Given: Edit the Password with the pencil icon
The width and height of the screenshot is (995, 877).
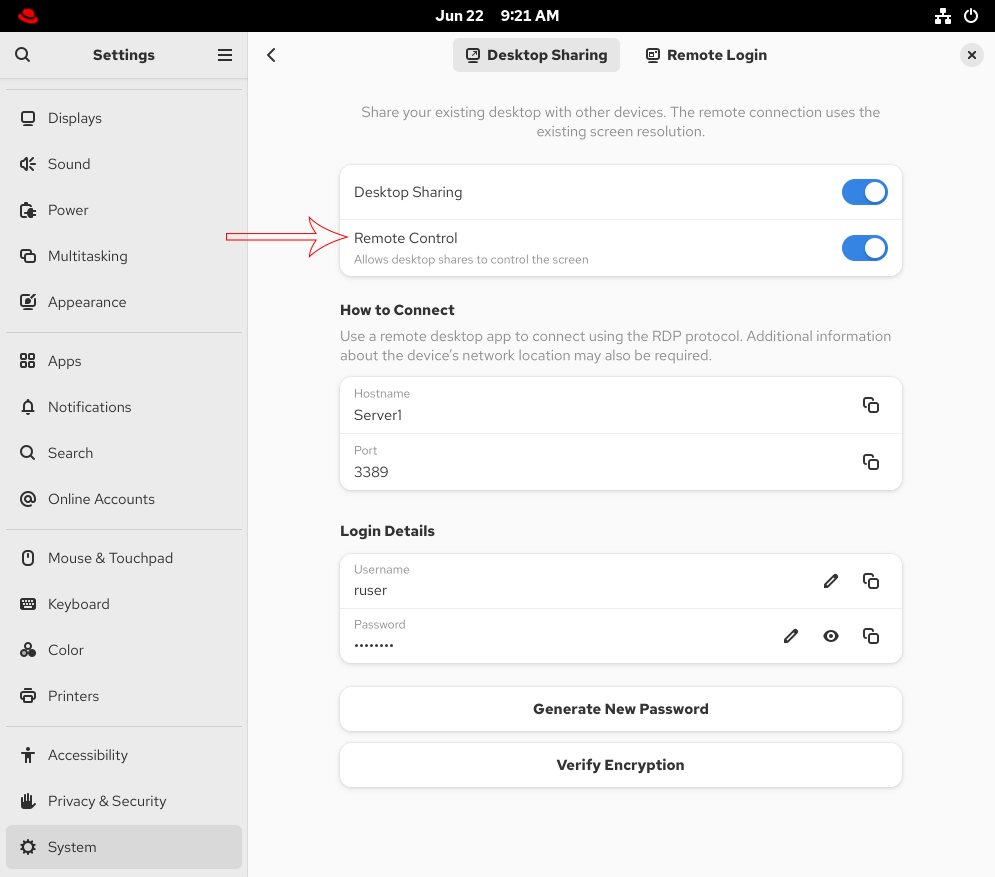Looking at the screenshot, I should click(x=791, y=636).
